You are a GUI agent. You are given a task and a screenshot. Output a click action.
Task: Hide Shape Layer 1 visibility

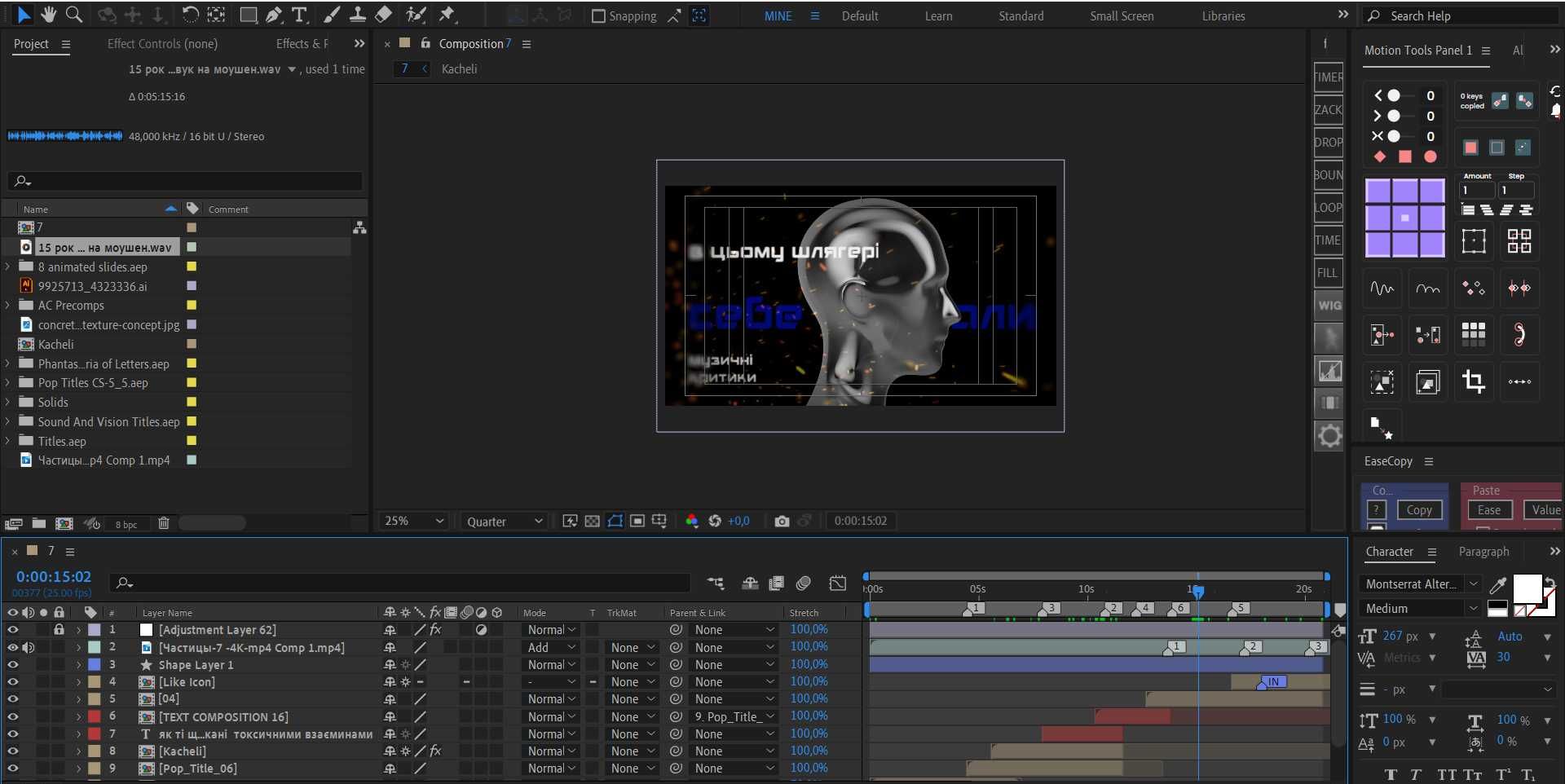pyautogui.click(x=12, y=664)
